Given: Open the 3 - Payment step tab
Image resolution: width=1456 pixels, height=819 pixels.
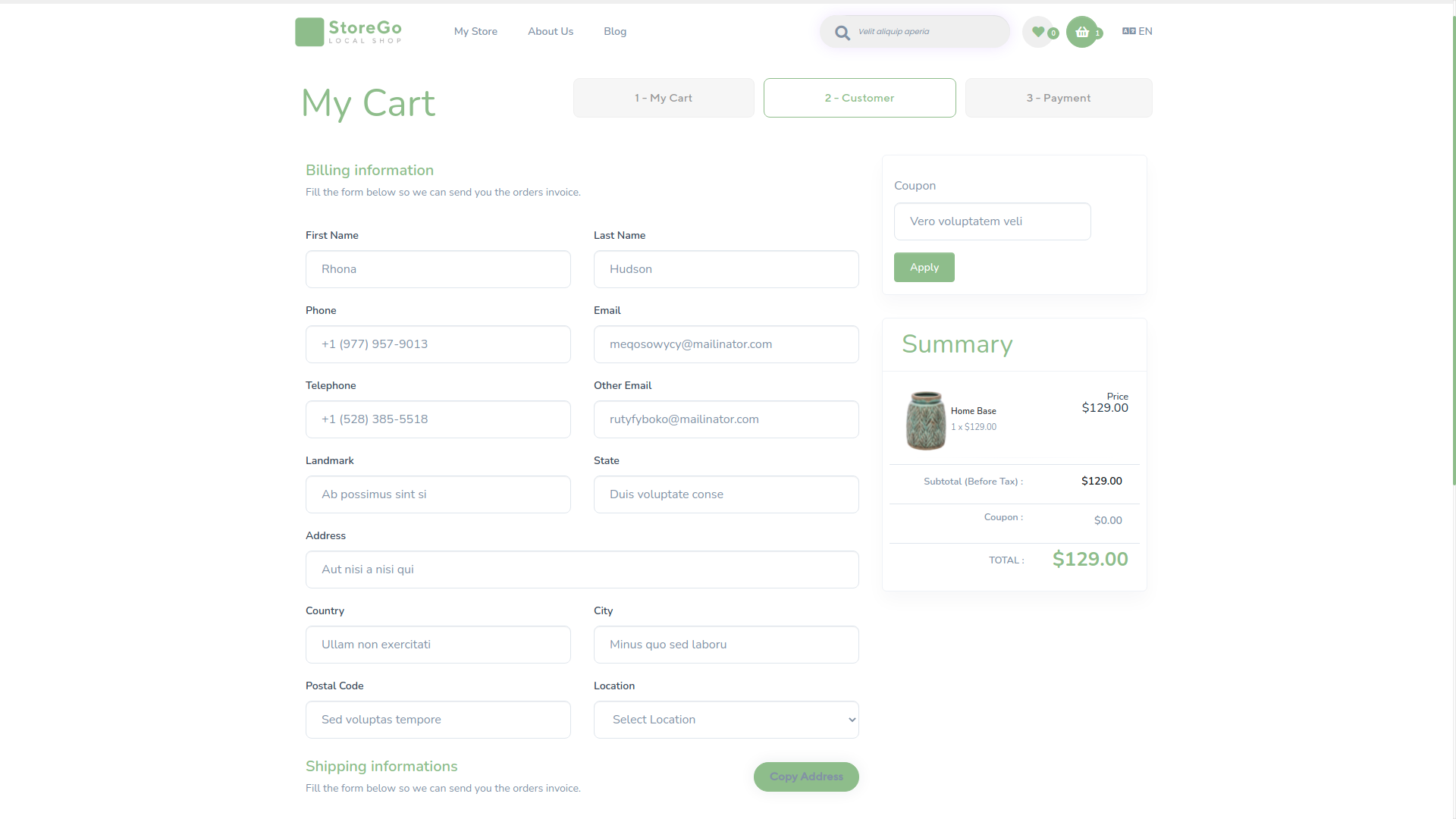Looking at the screenshot, I should [x=1058, y=98].
